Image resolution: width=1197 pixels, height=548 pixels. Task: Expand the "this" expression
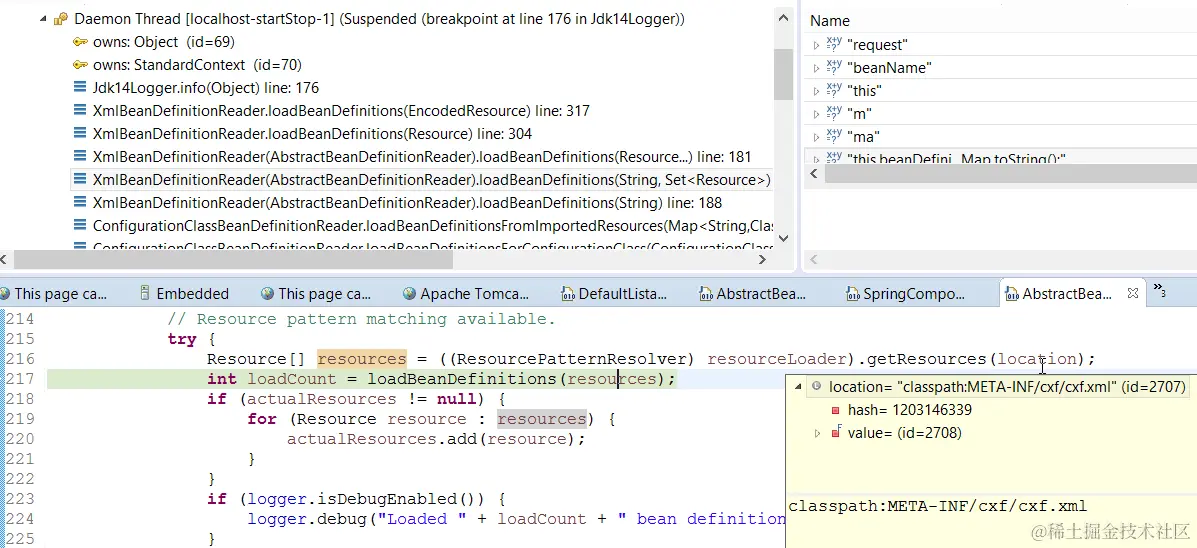816,92
